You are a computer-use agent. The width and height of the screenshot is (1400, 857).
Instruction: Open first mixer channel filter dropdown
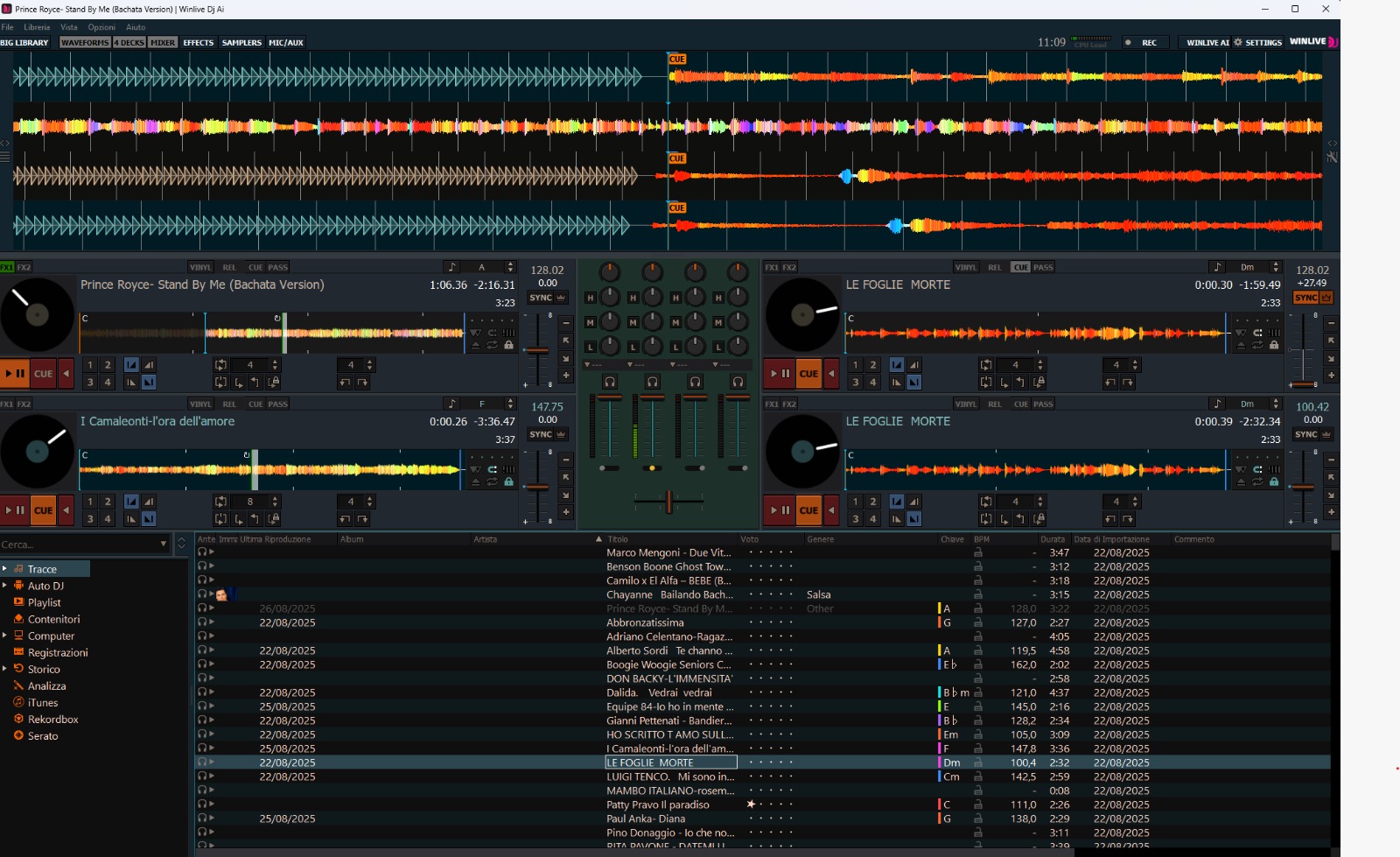(x=604, y=364)
